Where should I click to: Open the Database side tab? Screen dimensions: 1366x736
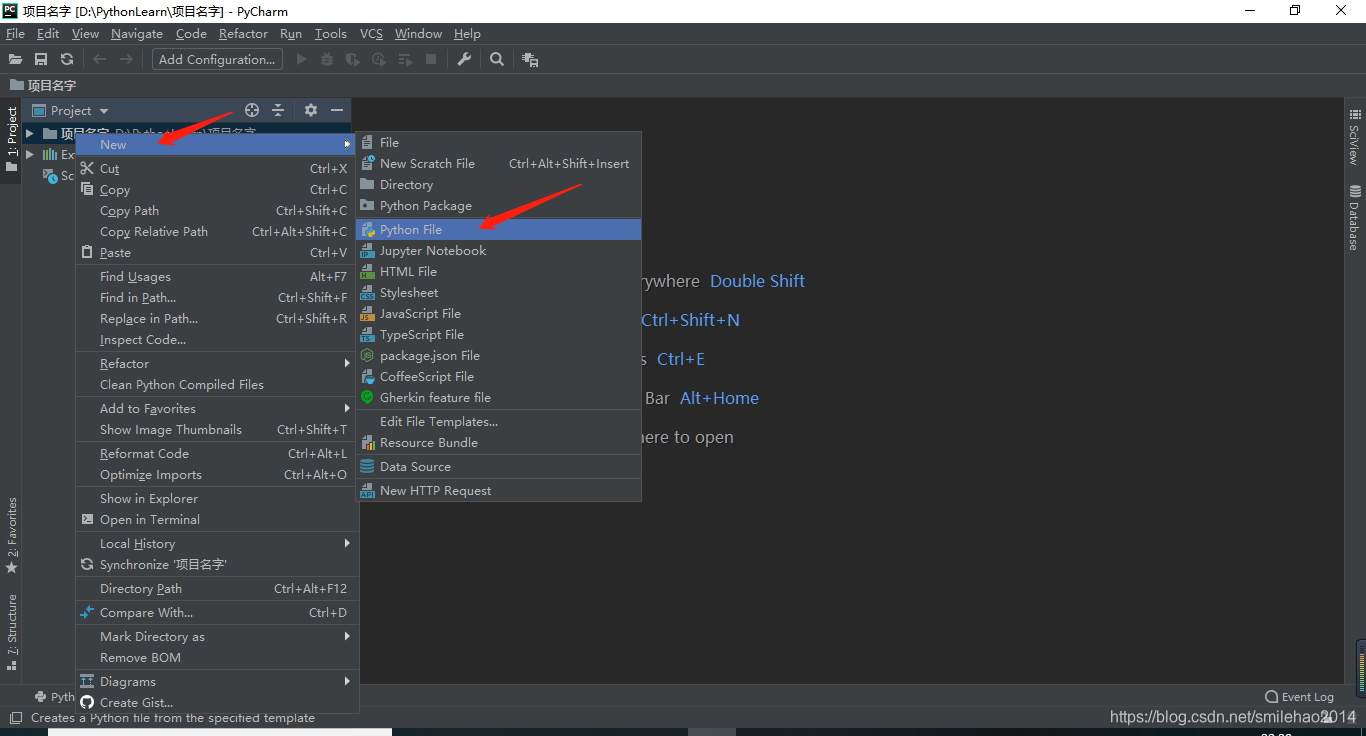pyautogui.click(x=1354, y=218)
